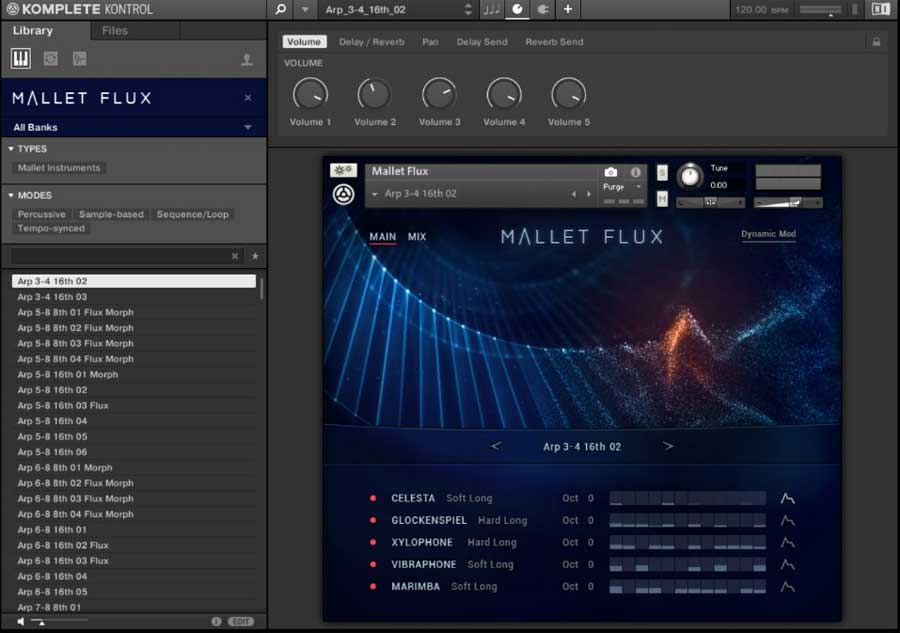Open the Volume parameter page
The height and width of the screenshot is (633, 900).
[304, 42]
